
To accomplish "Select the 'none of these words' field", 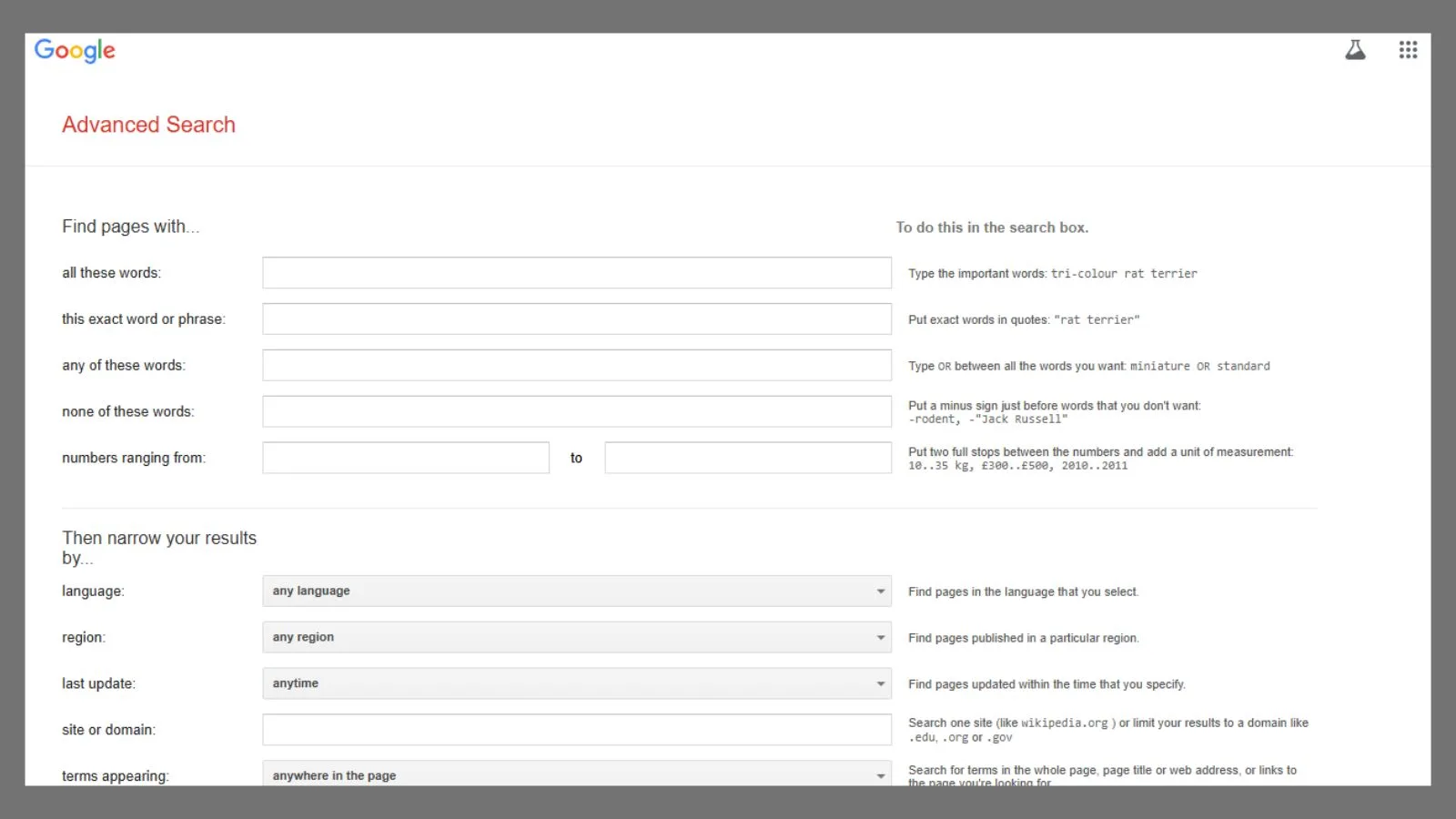I will (x=577, y=411).
